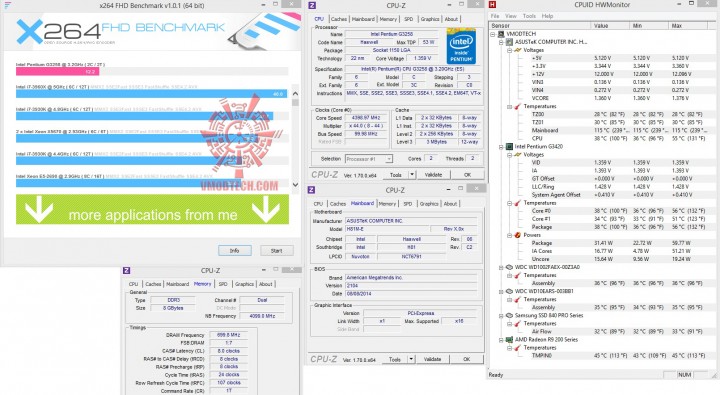Click the Temperatures icon under Samsung SSD 840 PRO
The height and width of the screenshot is (395, 720).
[x=518, y=324]
